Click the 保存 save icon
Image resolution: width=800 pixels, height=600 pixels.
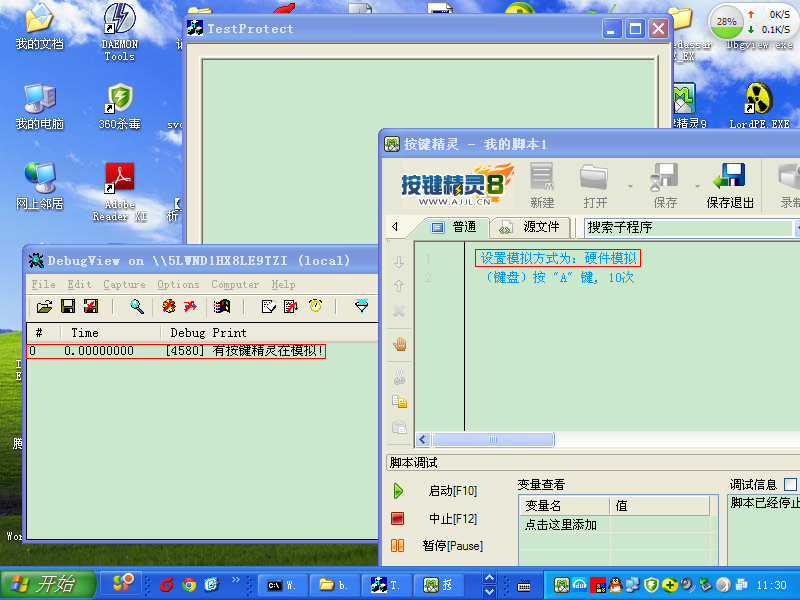tap(664, 186)
